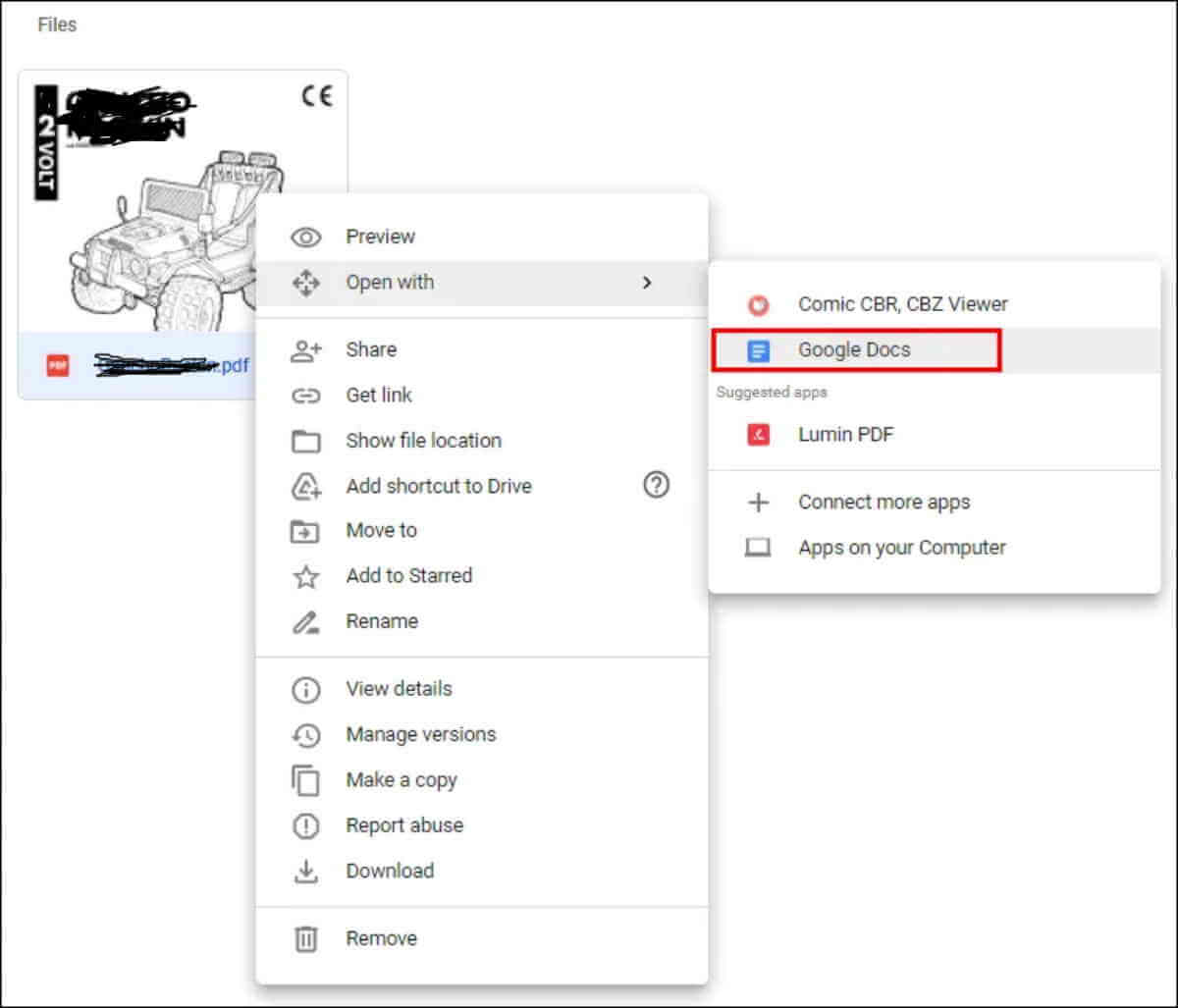Click the Download arrow icon
Screen dimensions: 1178x1008
tap(305, 871)
